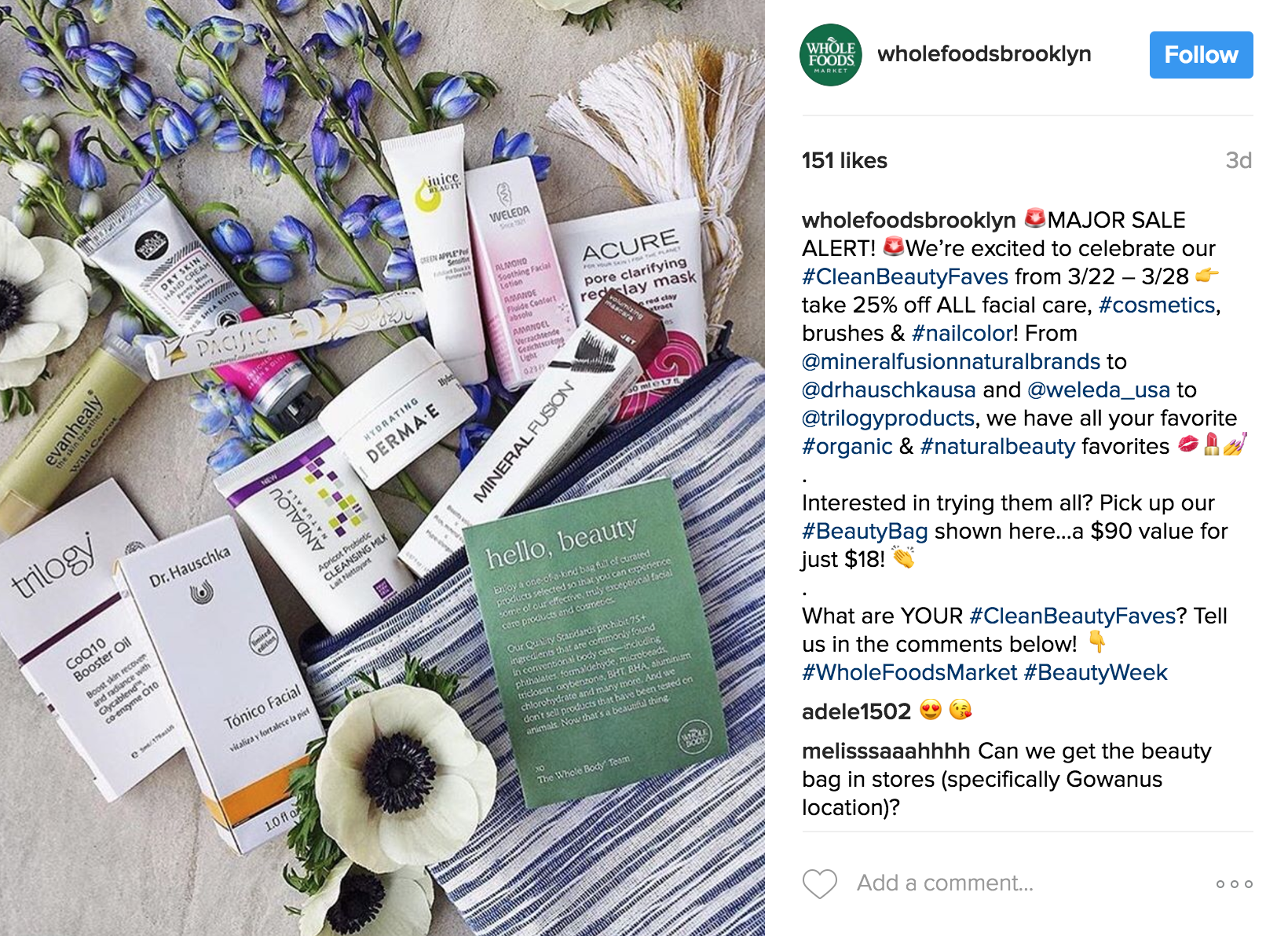The image size is (1288, 936).
Task: Like the post with the heart icon
Action: click(x=820, y=883)
